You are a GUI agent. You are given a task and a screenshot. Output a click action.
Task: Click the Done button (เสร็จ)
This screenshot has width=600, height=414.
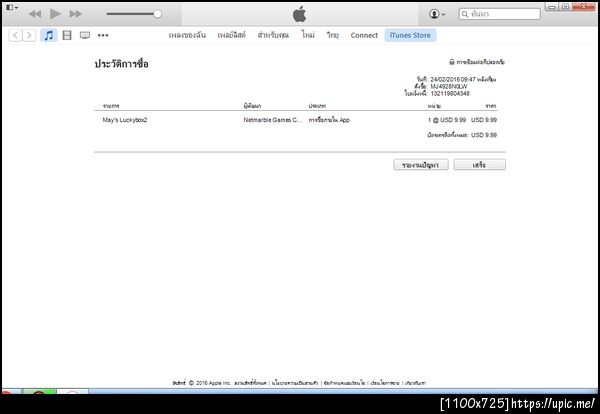coord(479,165)
